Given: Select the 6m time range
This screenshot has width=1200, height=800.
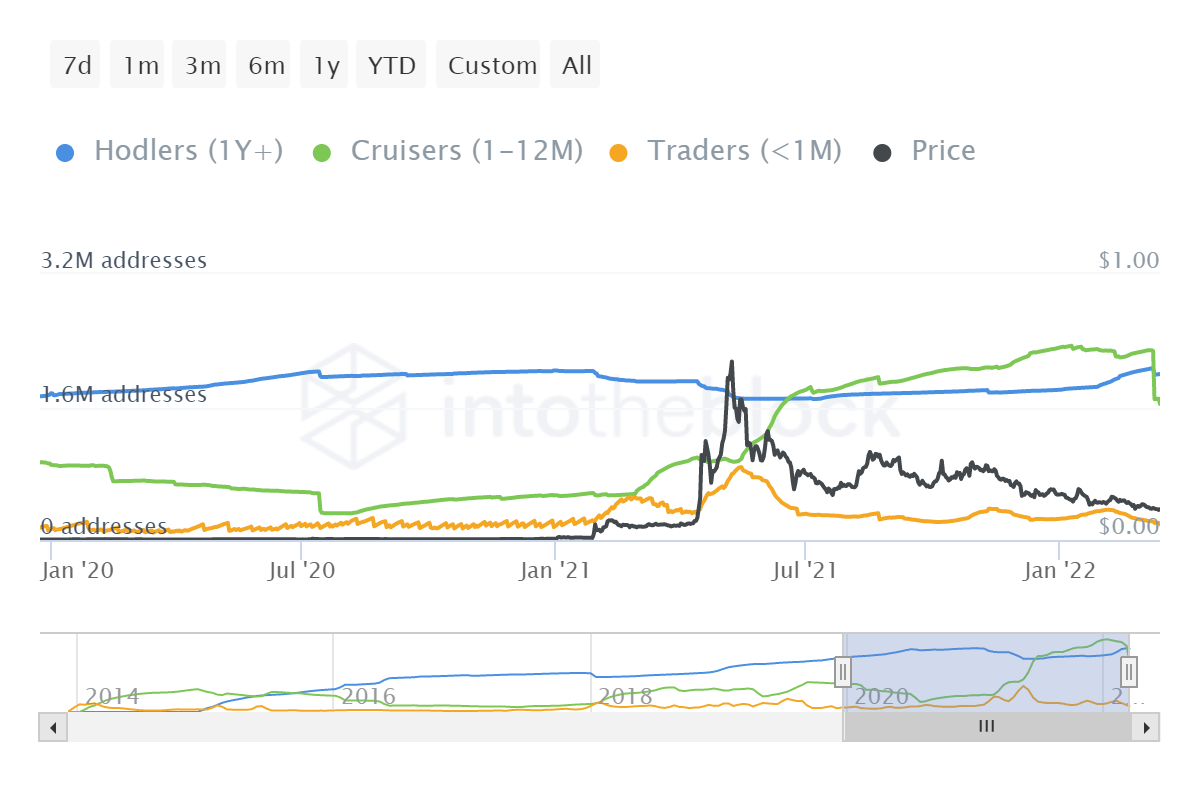Looking at the screenshot, I should coord(262,64).
